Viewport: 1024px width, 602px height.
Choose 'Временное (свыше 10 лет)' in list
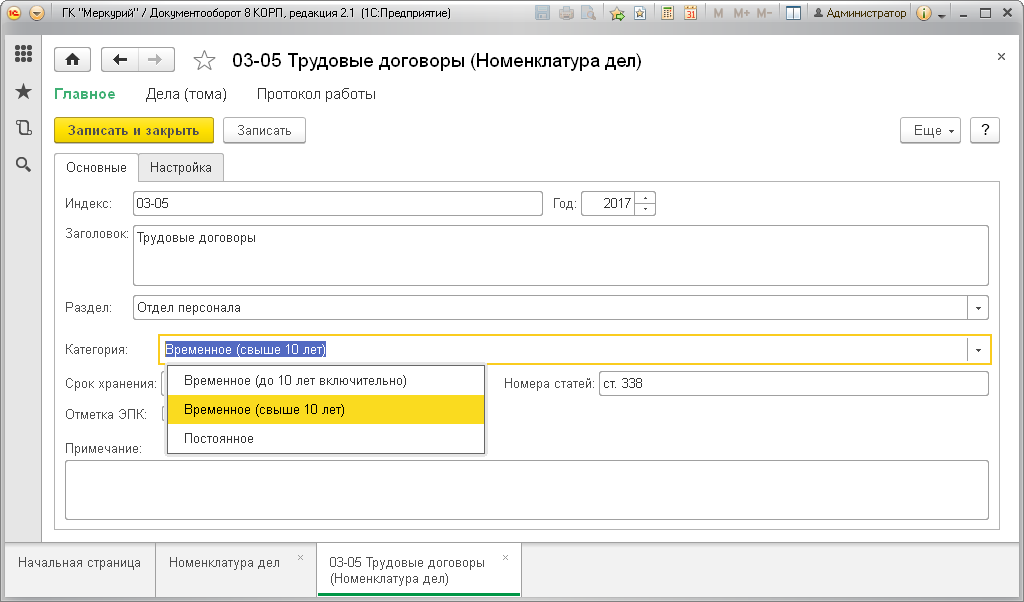[326, 409]
